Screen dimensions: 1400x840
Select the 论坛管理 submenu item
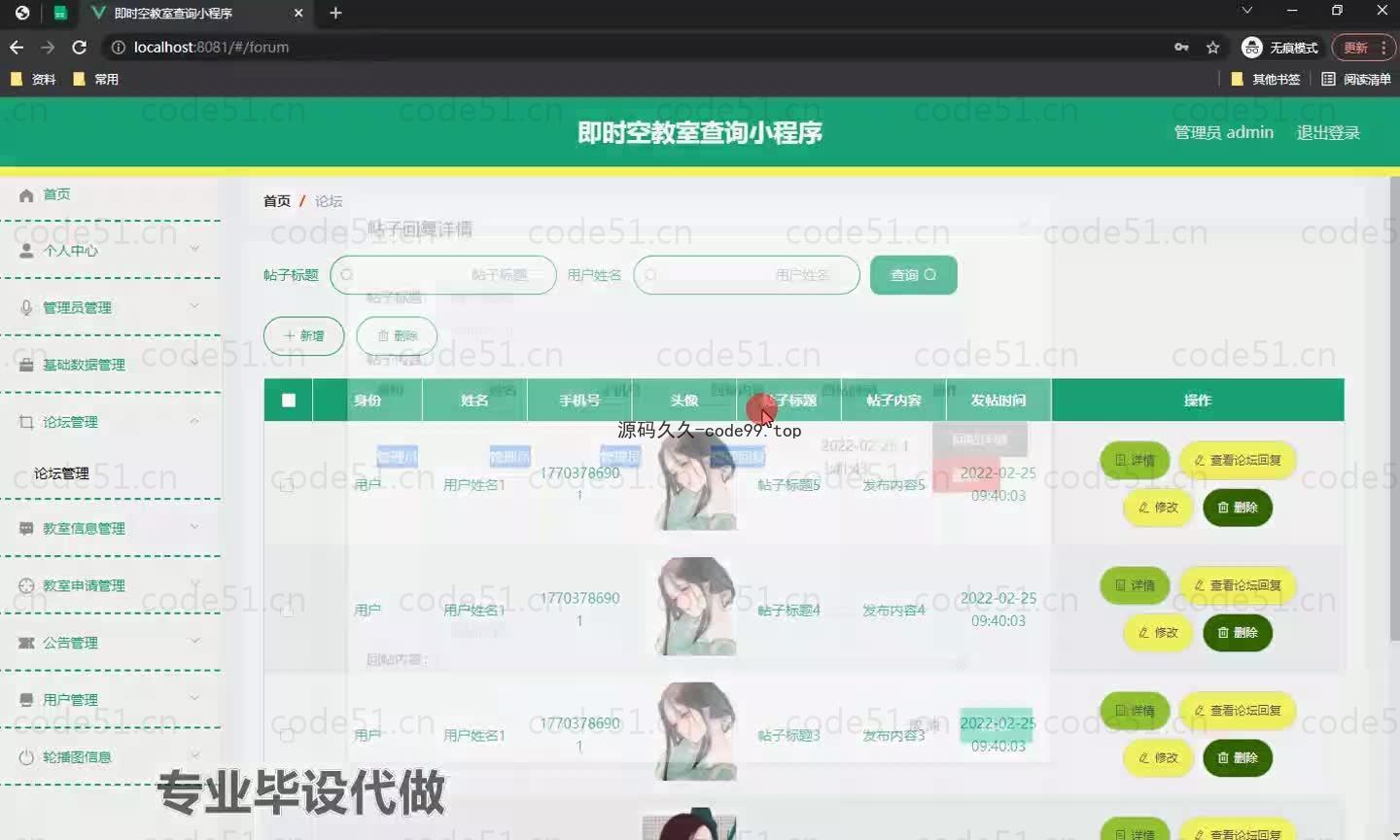tap(61, 473)
